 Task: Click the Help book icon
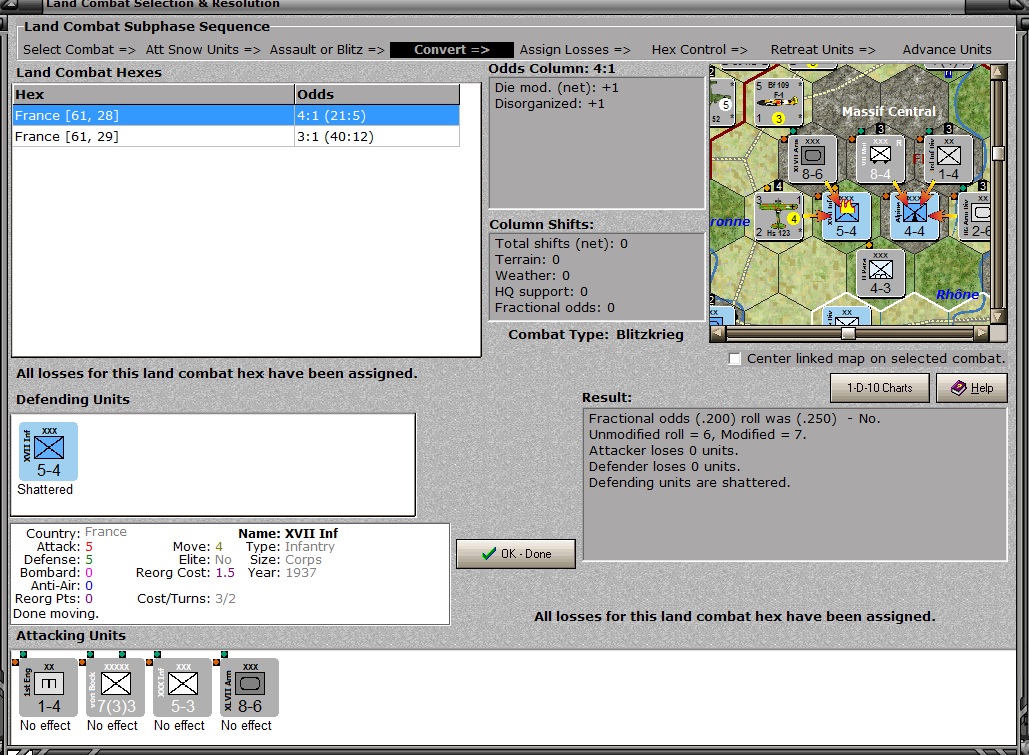[x=958, y=388]
